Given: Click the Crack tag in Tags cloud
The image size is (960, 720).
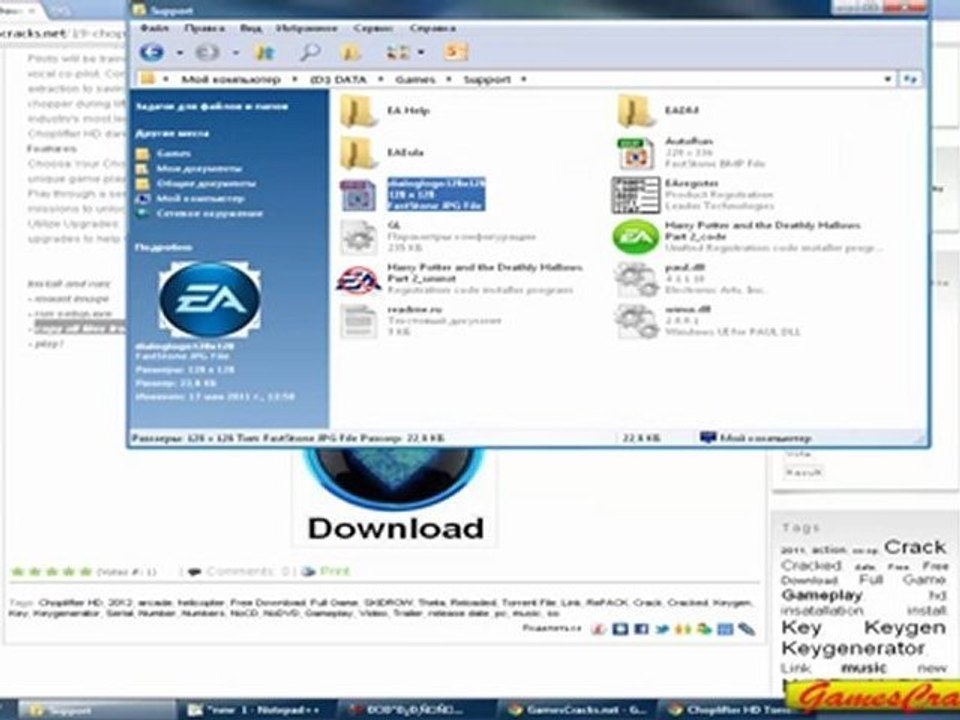Looking at the screenshot, I should click(x=915, y=547).
